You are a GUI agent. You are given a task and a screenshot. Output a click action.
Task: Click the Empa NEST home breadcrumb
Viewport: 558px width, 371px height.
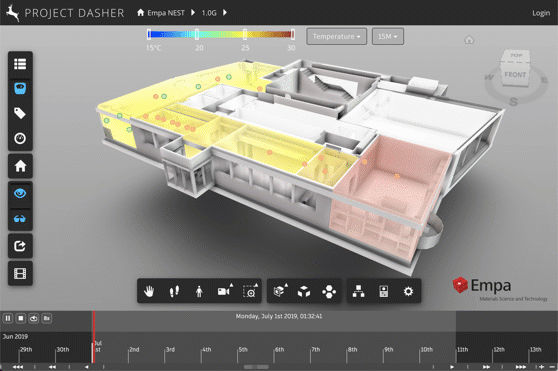coord(161,13)
